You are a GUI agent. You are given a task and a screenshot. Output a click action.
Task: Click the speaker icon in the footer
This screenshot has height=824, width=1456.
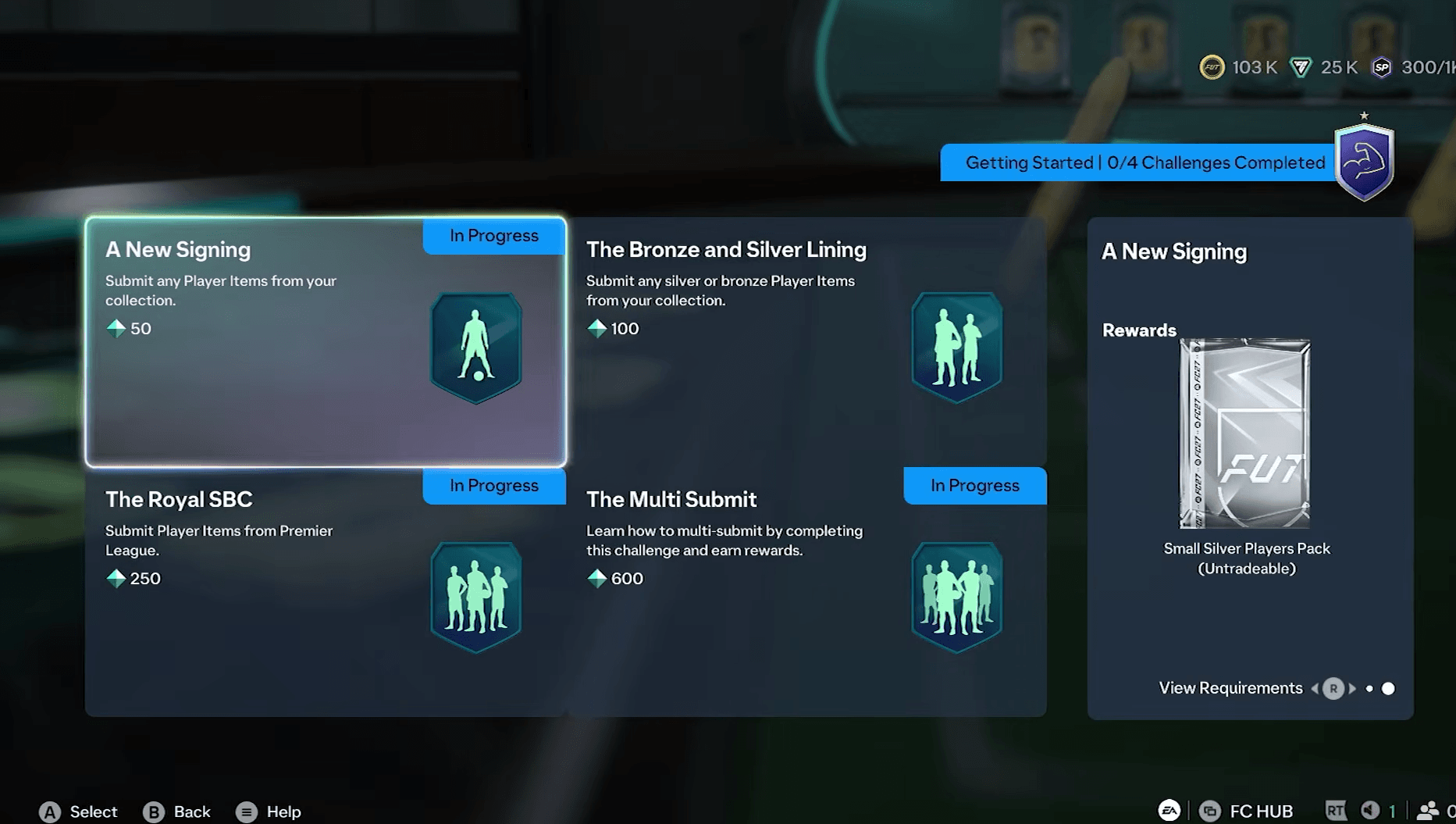click(1369, 811)
